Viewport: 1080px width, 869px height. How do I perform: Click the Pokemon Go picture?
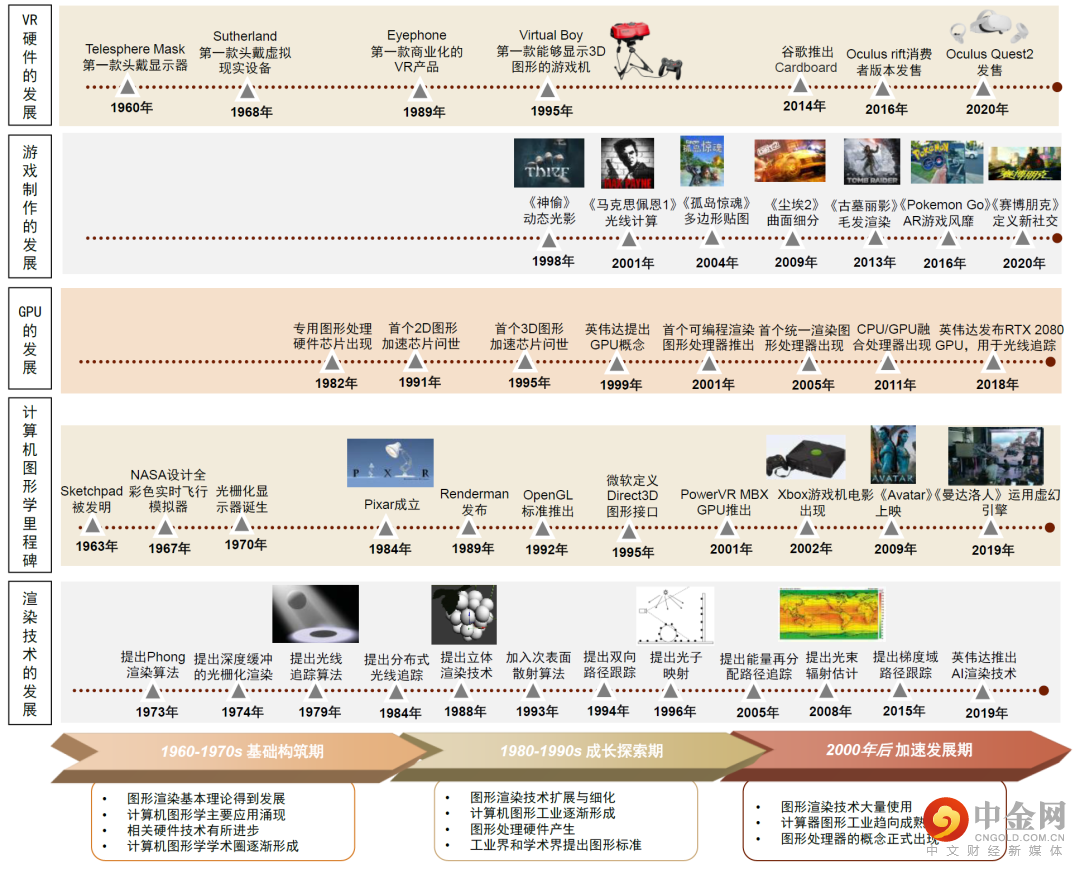point(946,162)
